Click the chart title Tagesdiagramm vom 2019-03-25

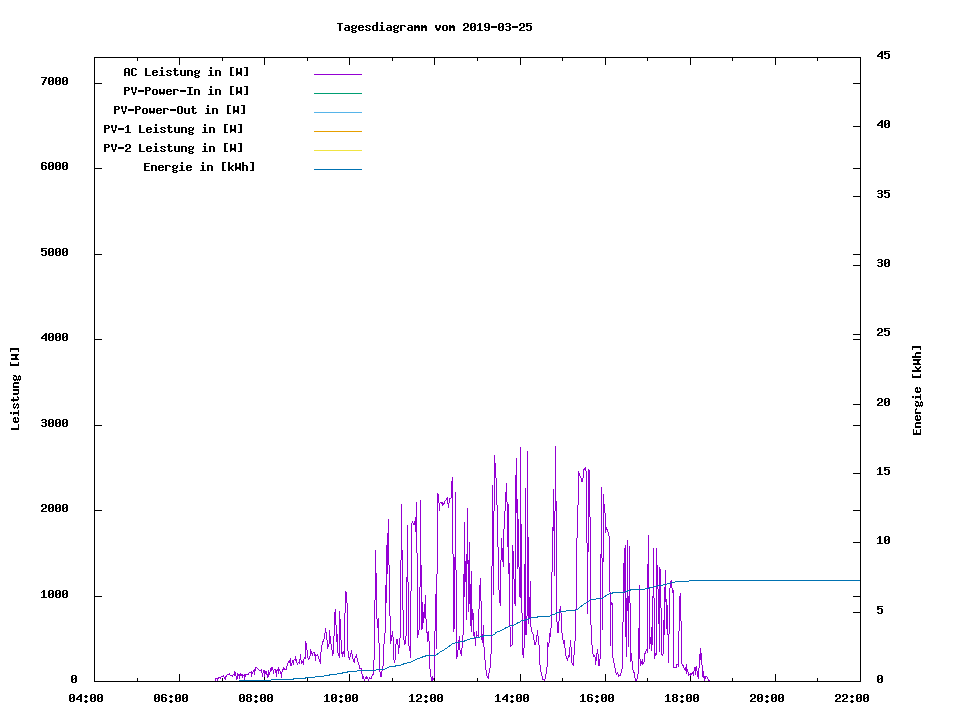pos(434,27)
